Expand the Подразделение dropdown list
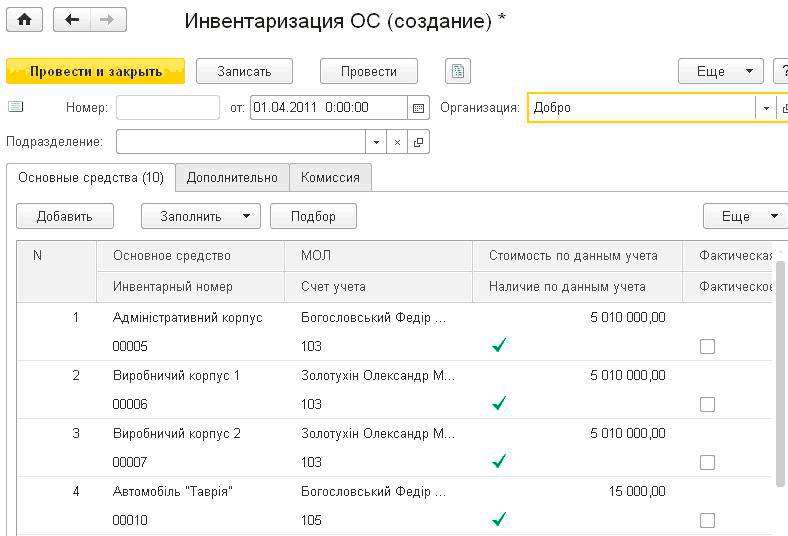Viewport: 788px width, 536px height. tap(376, 142)
